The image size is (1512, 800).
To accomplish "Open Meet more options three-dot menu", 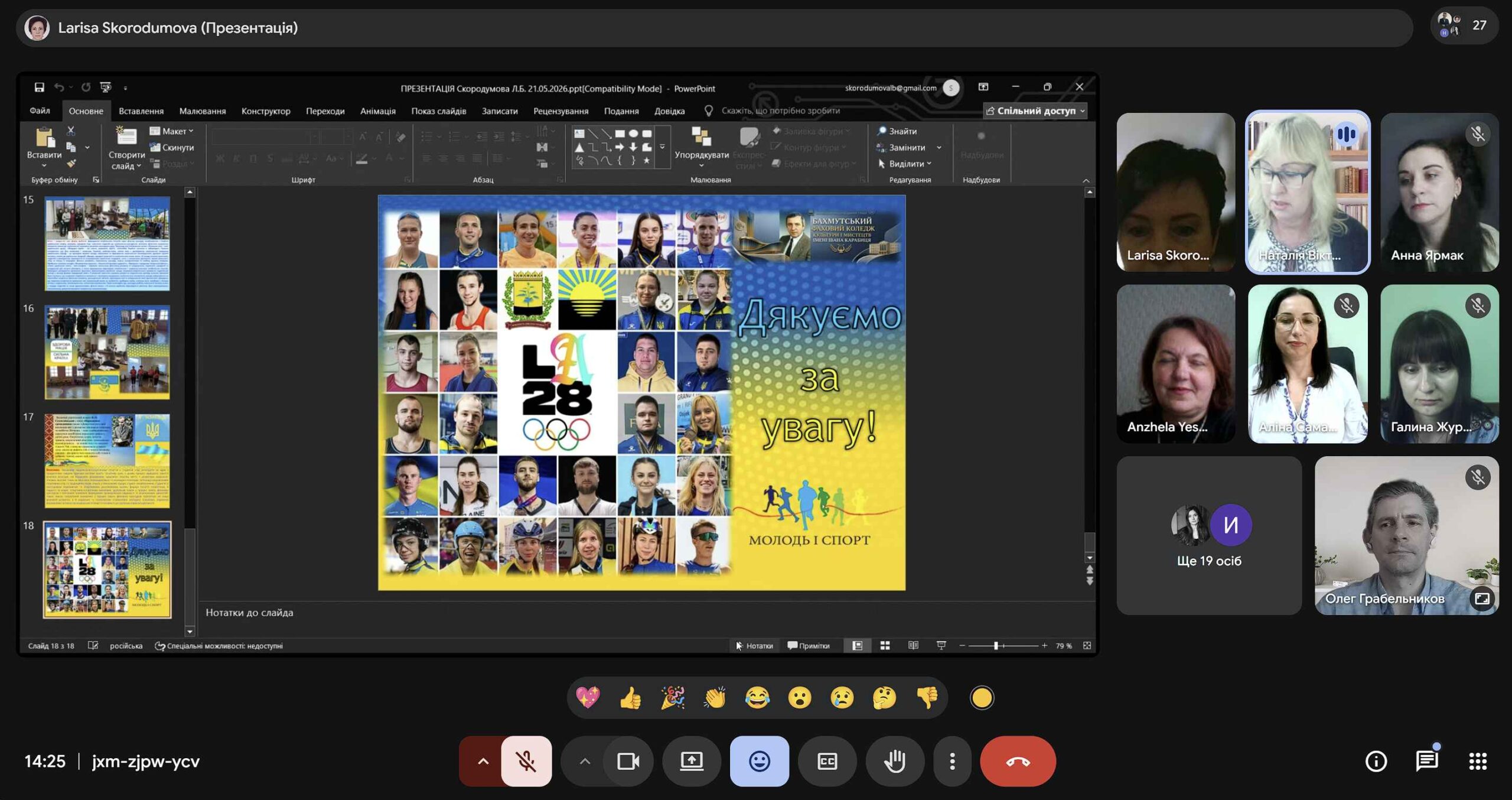I will [952, 761].
